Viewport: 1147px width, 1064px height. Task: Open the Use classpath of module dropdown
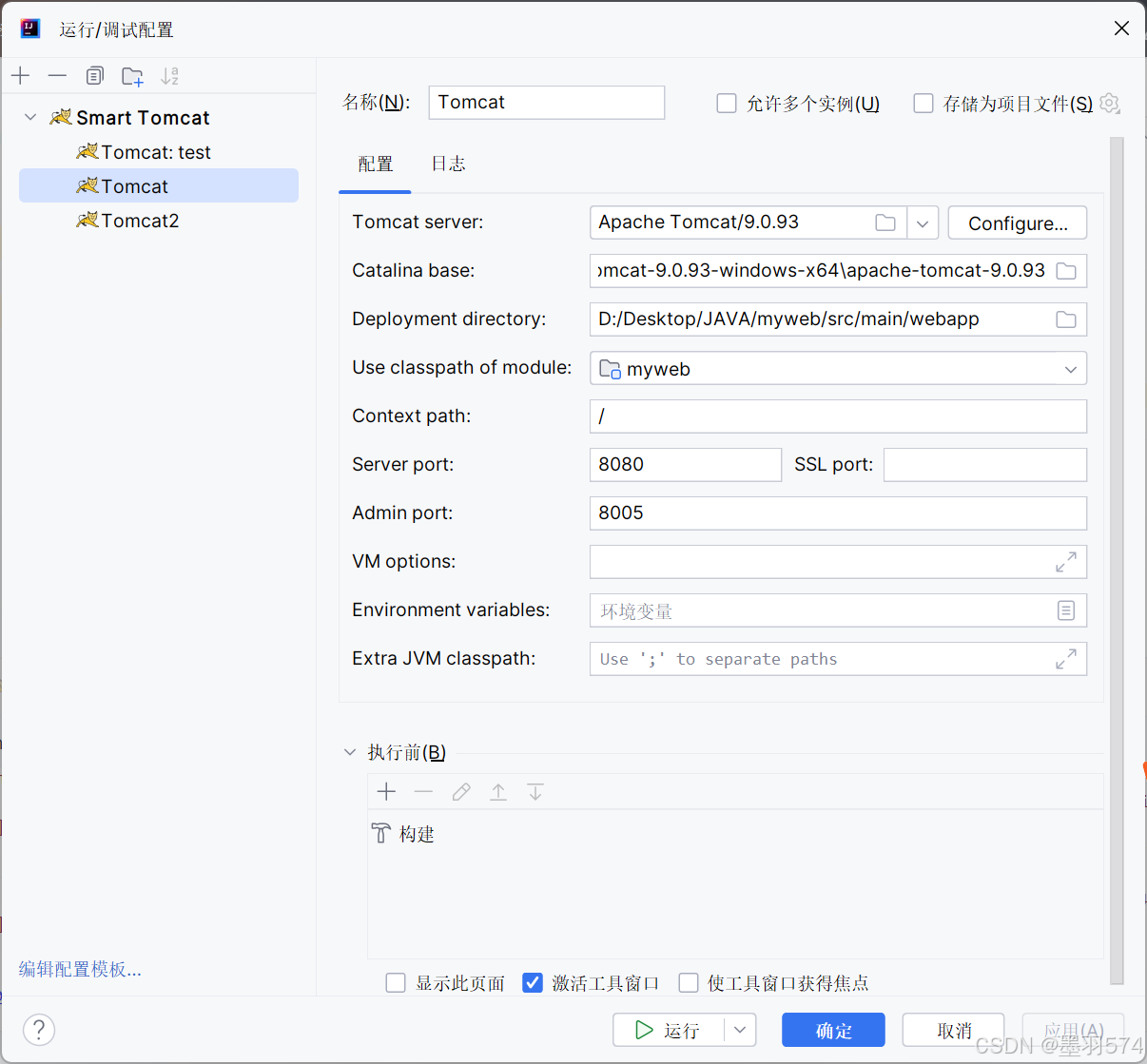tap(1071, 369)
